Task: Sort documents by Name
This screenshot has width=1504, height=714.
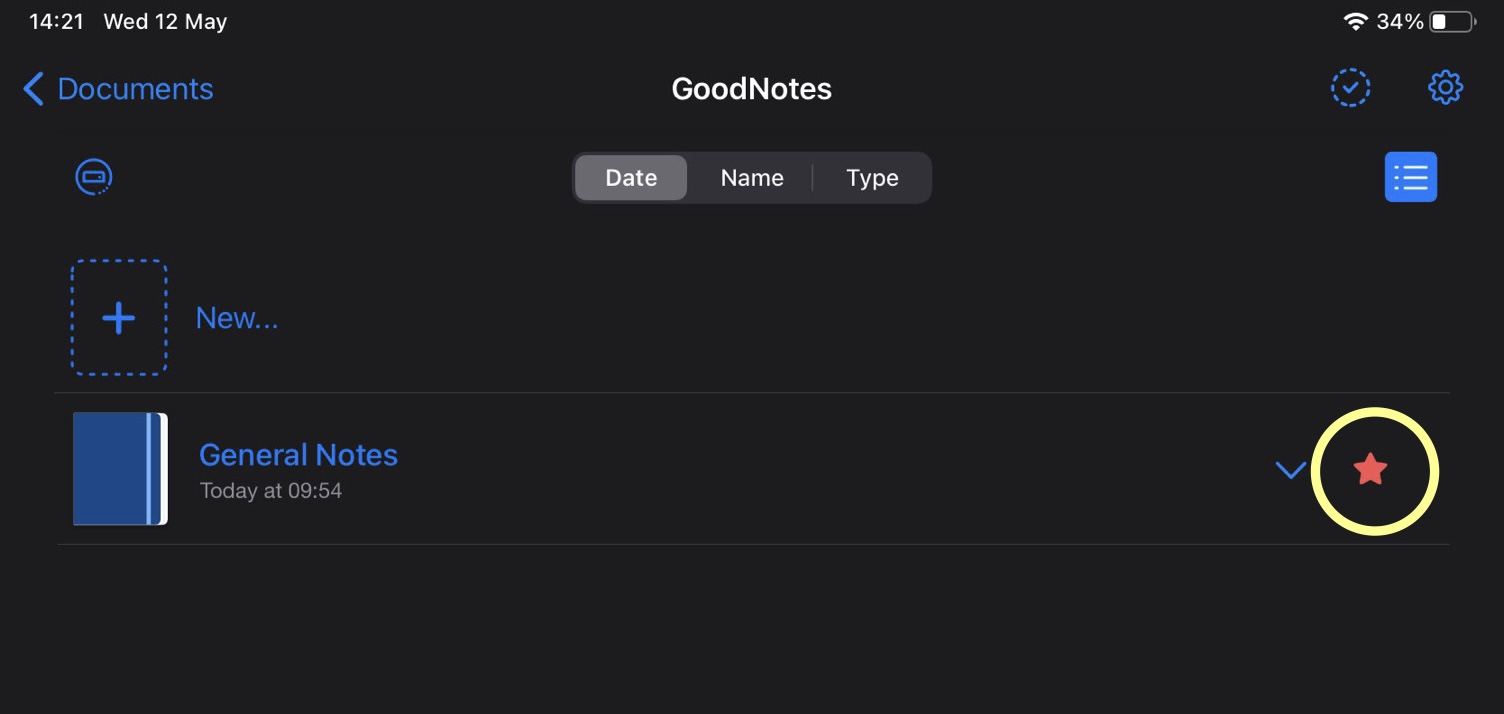Action: [752, 178]
